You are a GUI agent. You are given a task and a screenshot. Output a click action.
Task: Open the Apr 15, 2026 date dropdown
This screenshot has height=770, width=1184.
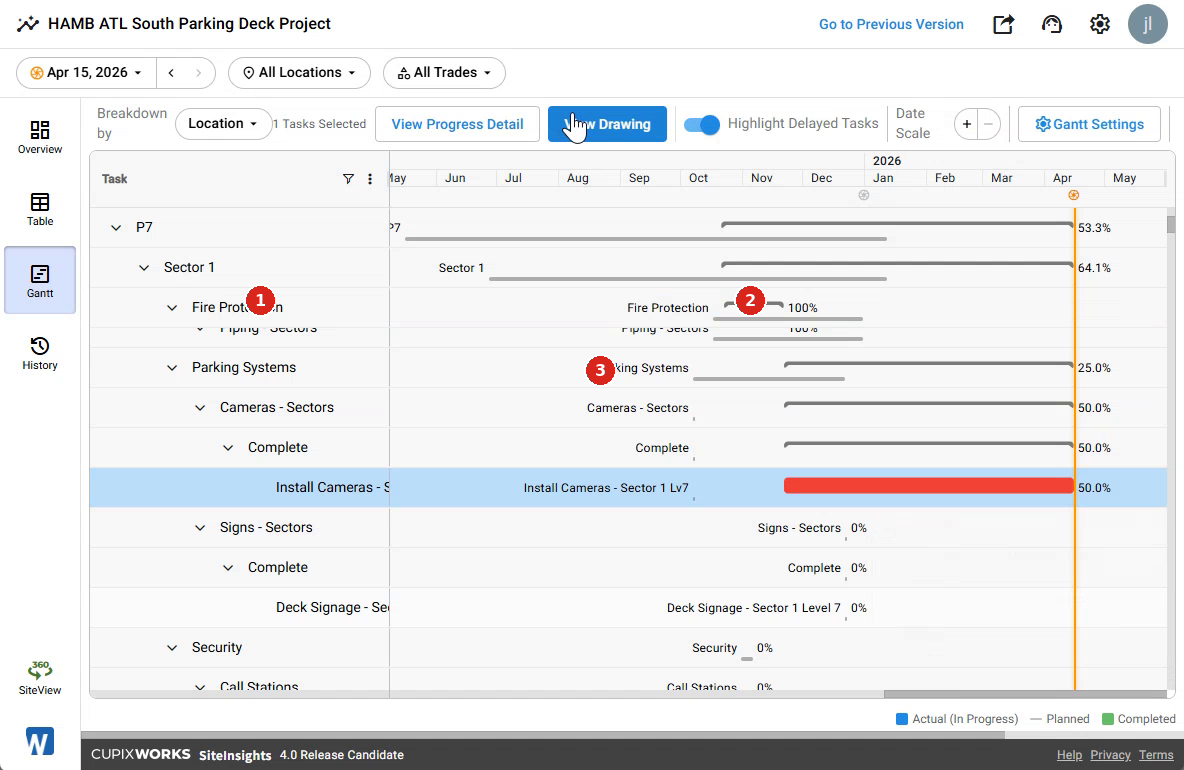point(86,73)
